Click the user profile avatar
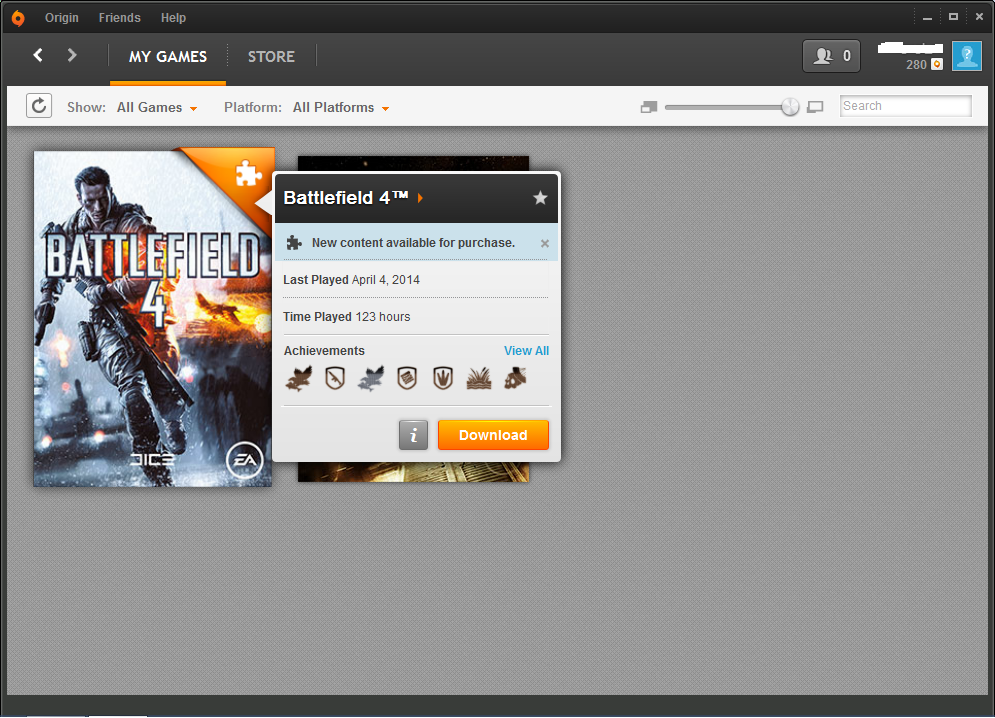995x718 pixels. coord(966,56)
